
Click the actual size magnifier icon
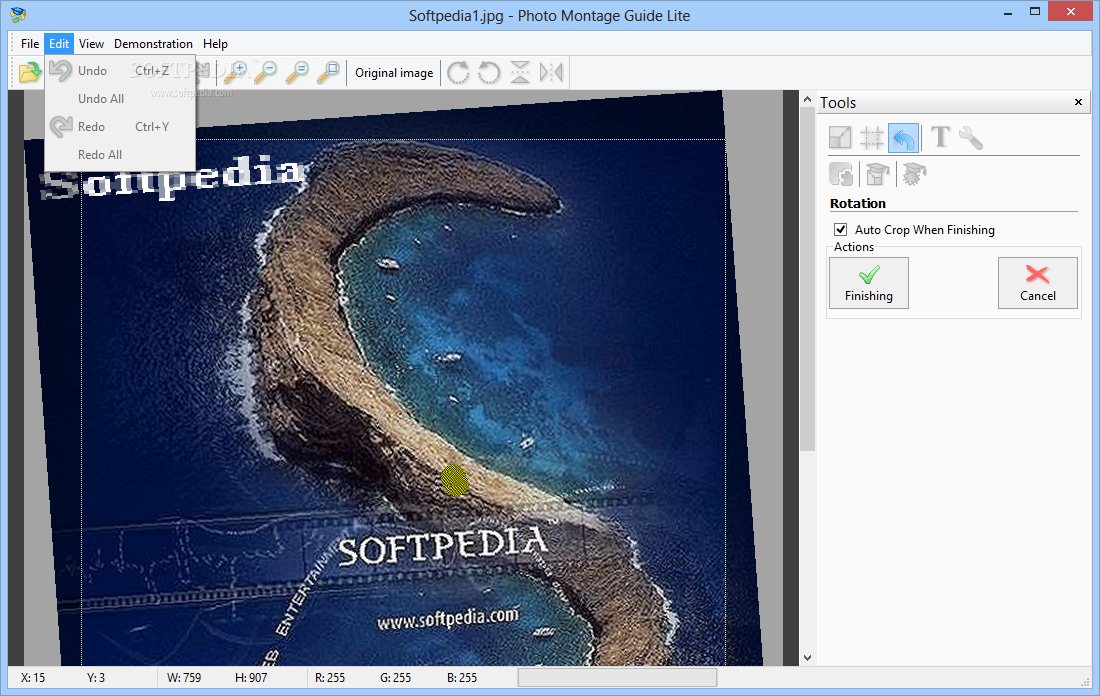(297, 72)
